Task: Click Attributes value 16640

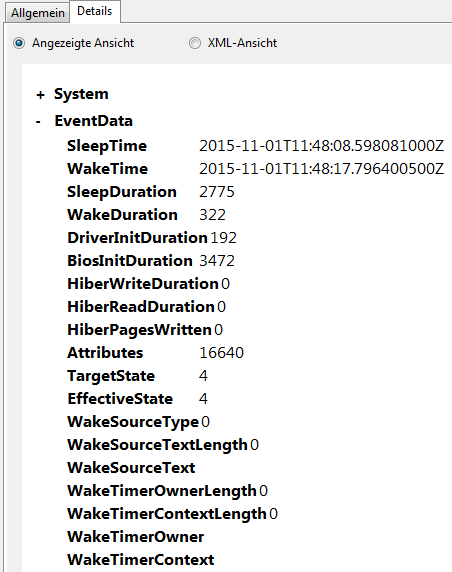Action: pyautogui.click(x=221, y=353)
